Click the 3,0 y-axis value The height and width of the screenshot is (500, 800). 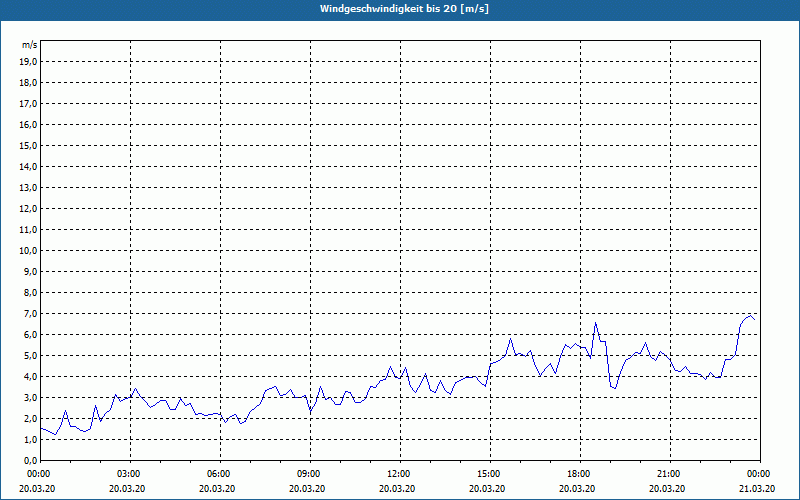point(31,397)
